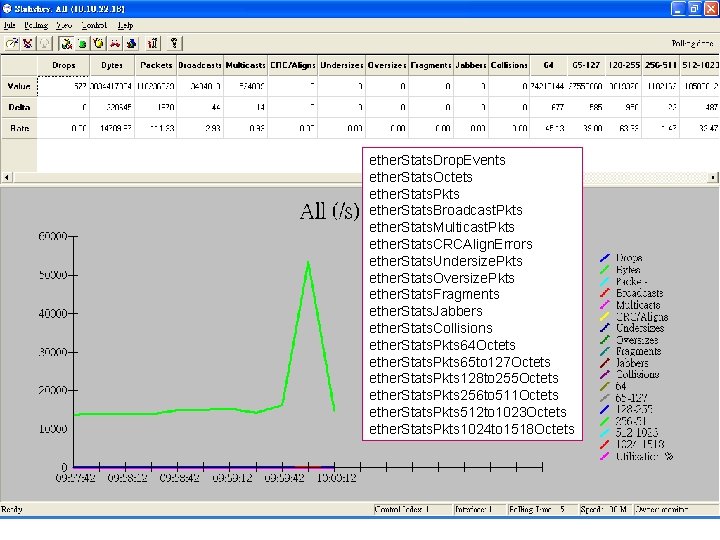720x540 pixels.
Task: Open the Control menu
Action: 94,25
